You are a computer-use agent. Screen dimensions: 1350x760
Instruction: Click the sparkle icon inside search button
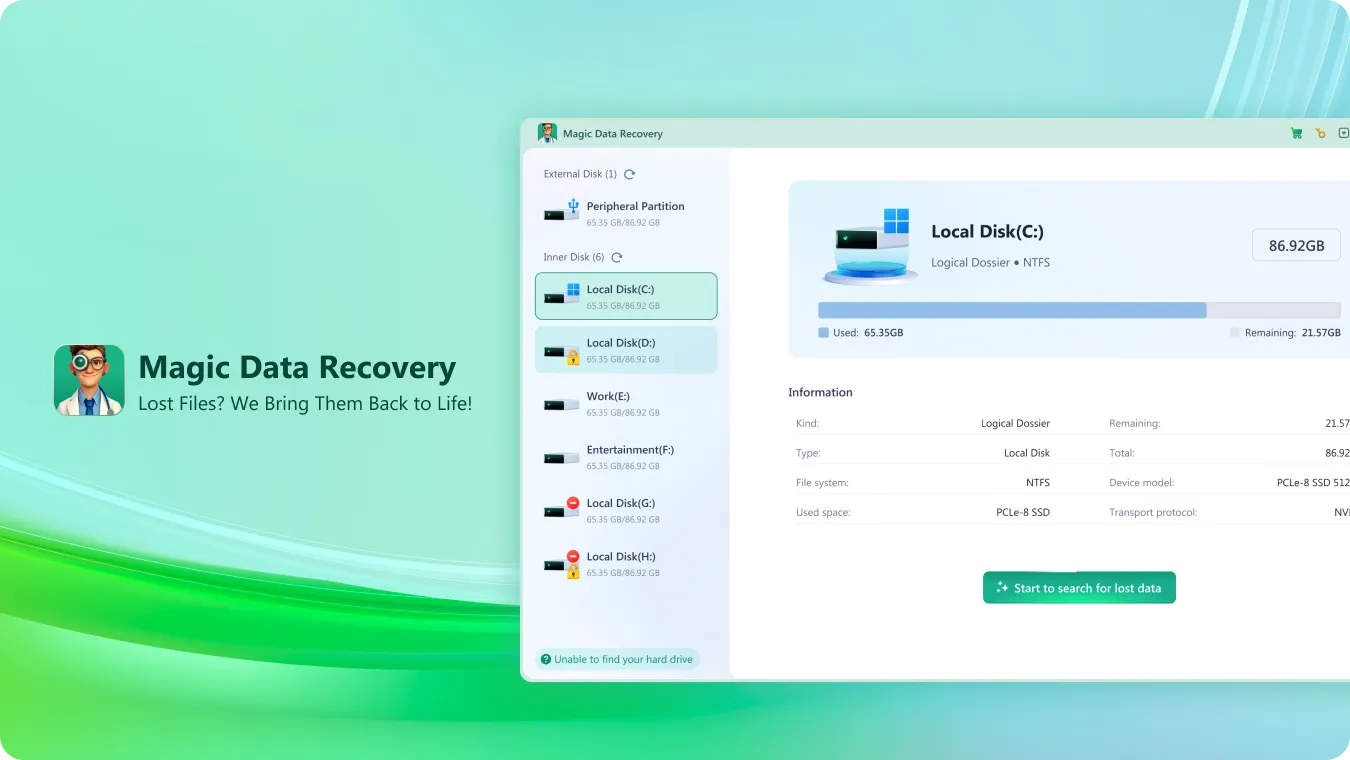click(1001, 587)
